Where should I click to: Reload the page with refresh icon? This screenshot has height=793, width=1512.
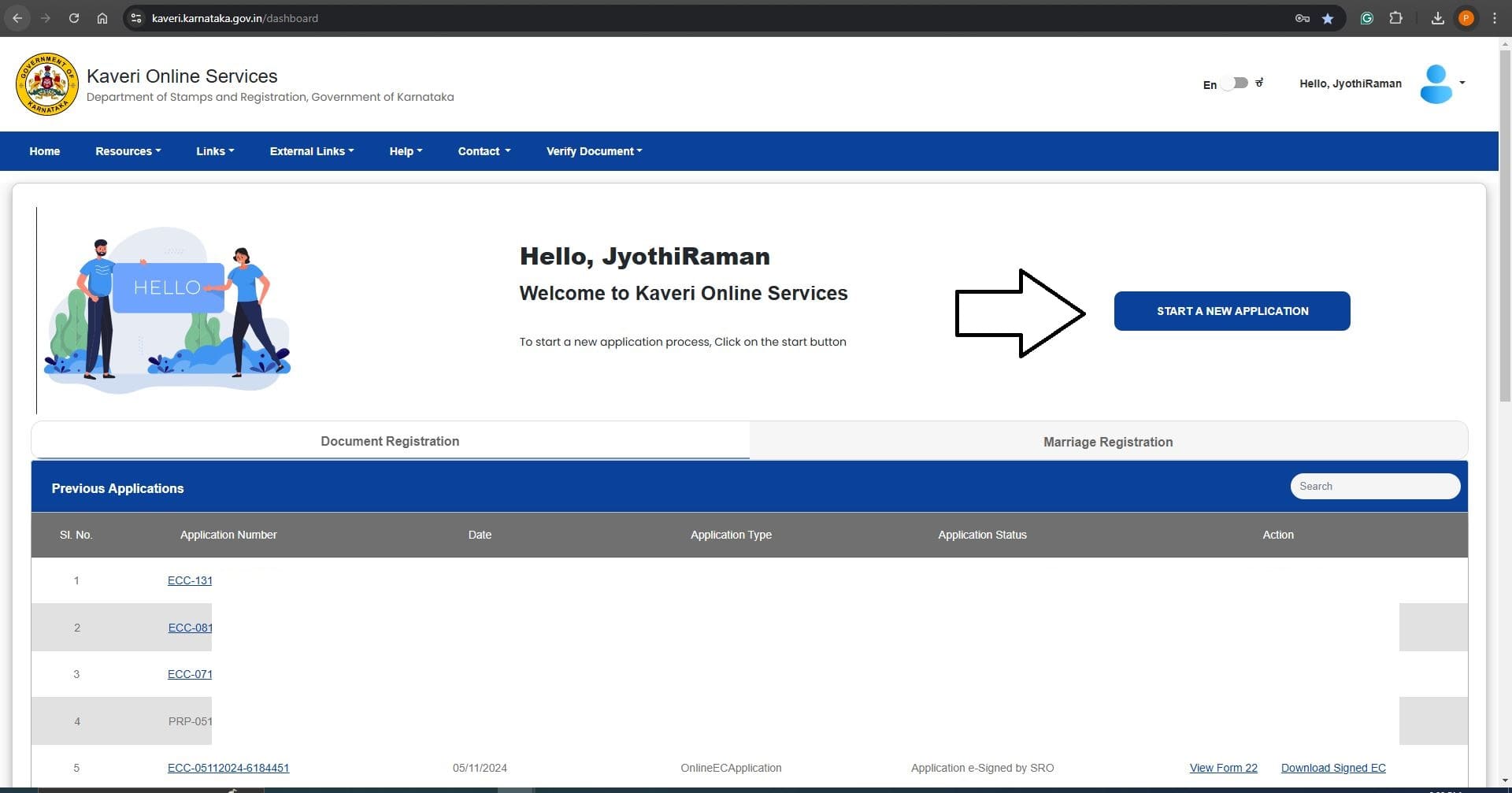pyautogui.click(x=74, y=18)
